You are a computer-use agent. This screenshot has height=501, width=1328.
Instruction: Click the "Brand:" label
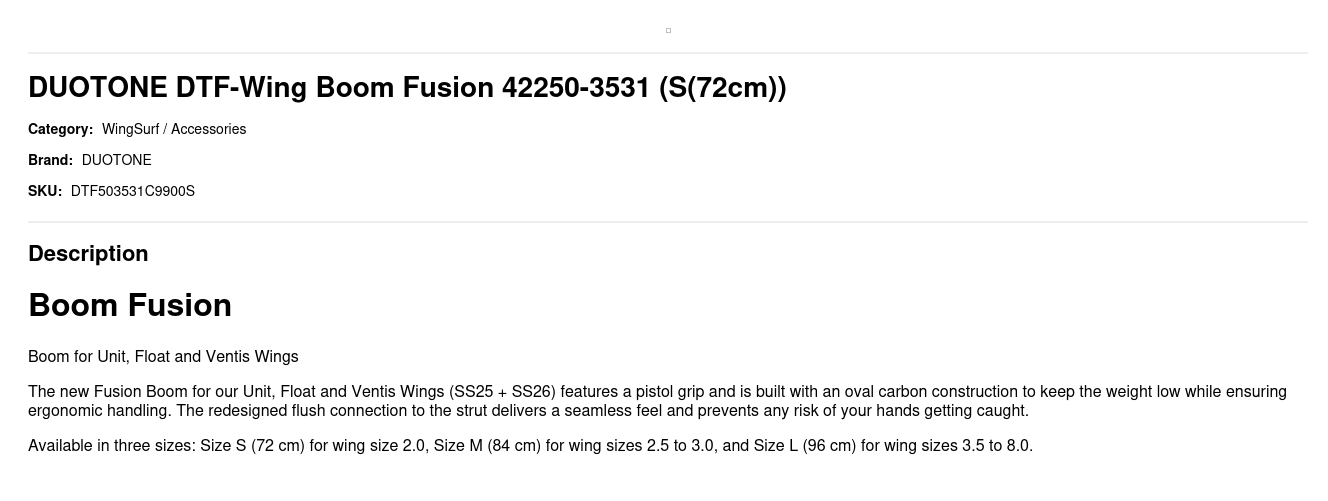coord(50,160)
